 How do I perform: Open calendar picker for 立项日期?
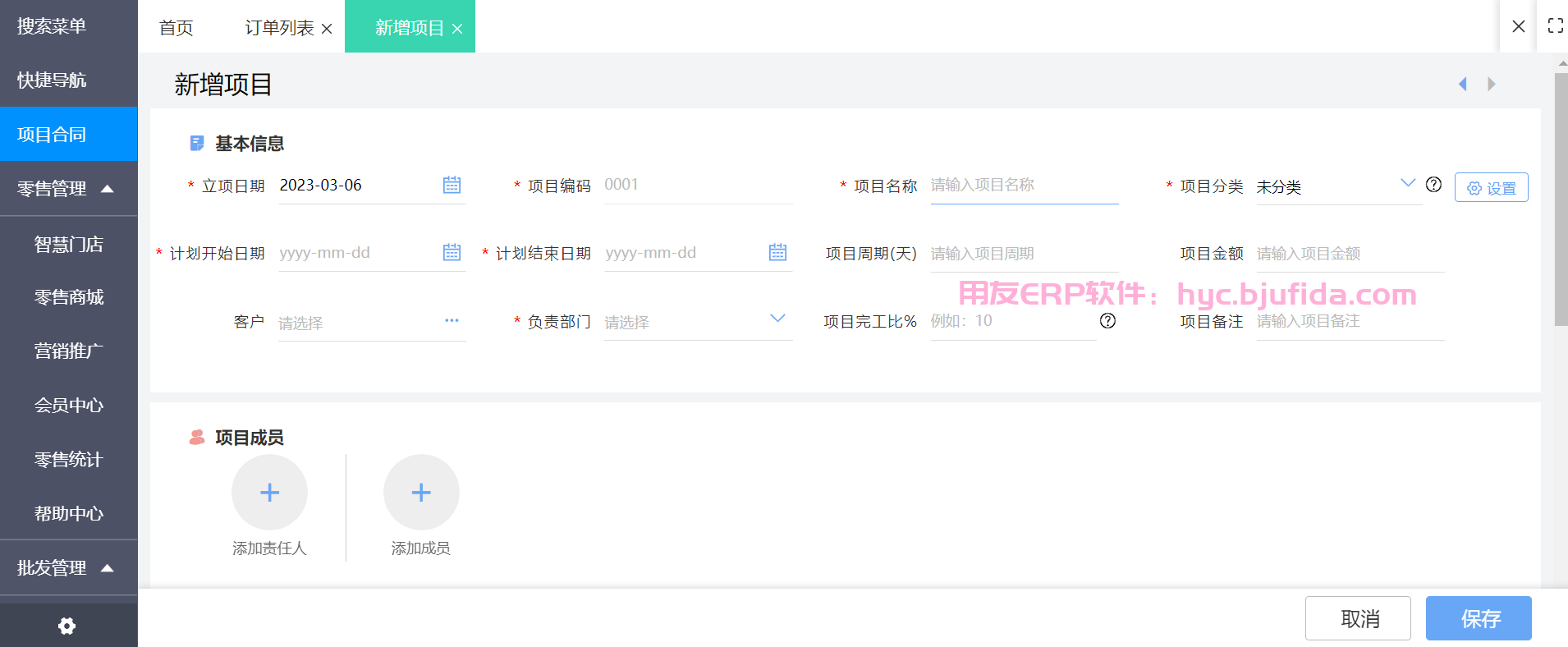pyautogui.click(x=452, y=185)
